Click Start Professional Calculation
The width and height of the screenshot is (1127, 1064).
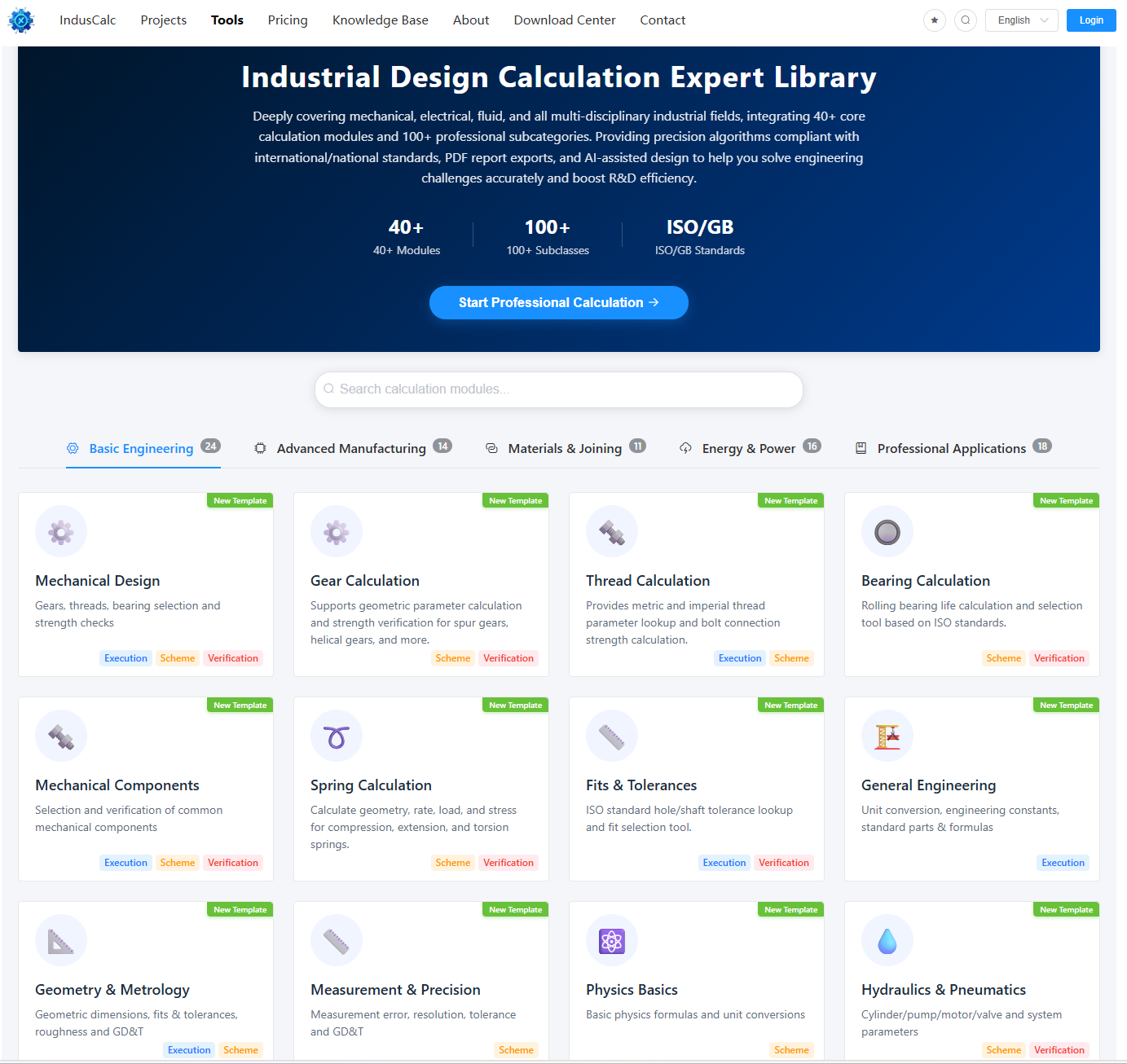click(x=558, y=302)
